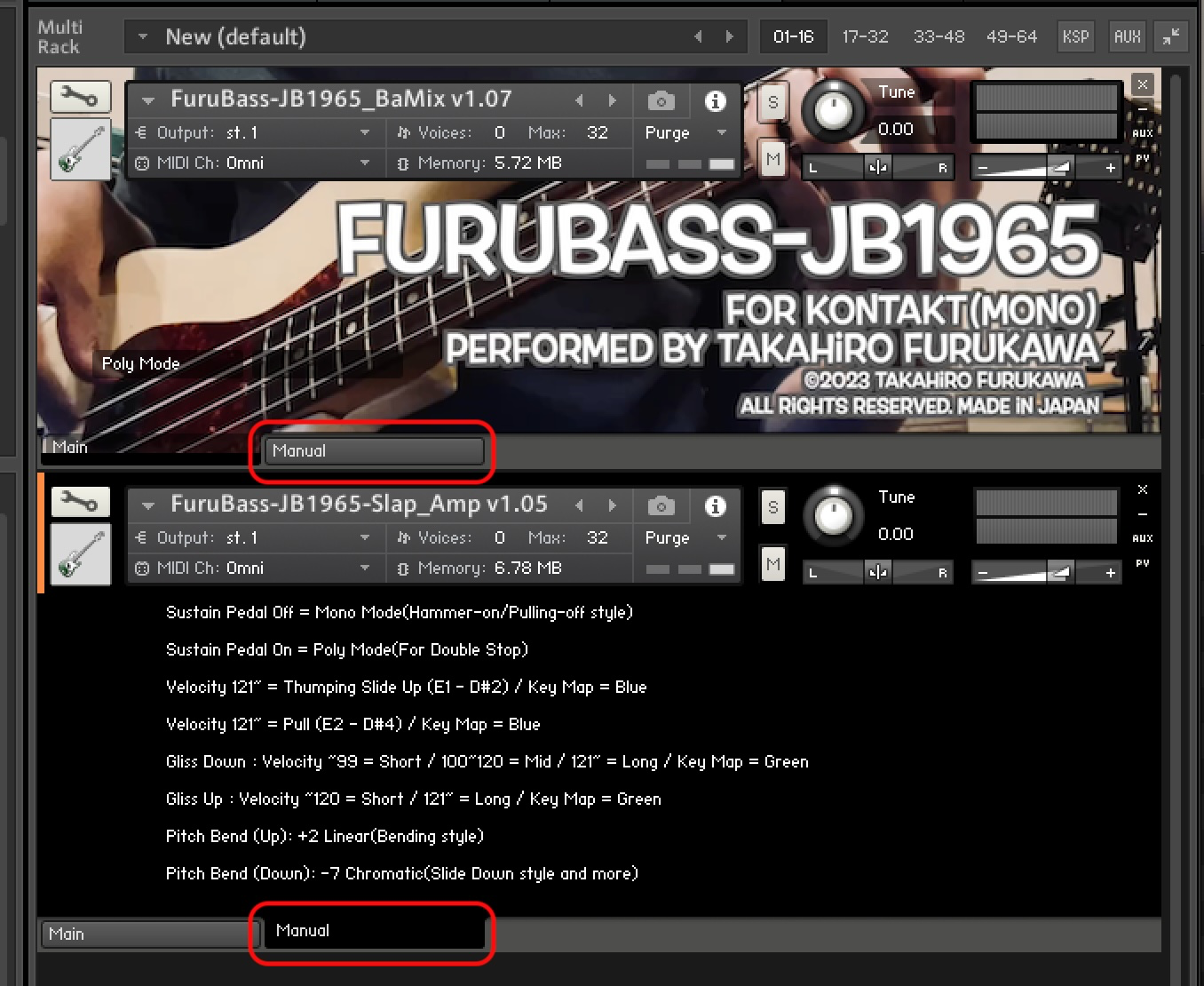Solo the FuruBass-JB1965-Slap_Amp instrument
This screenshot has height=986, width=1204.
[x=772, y=507]
